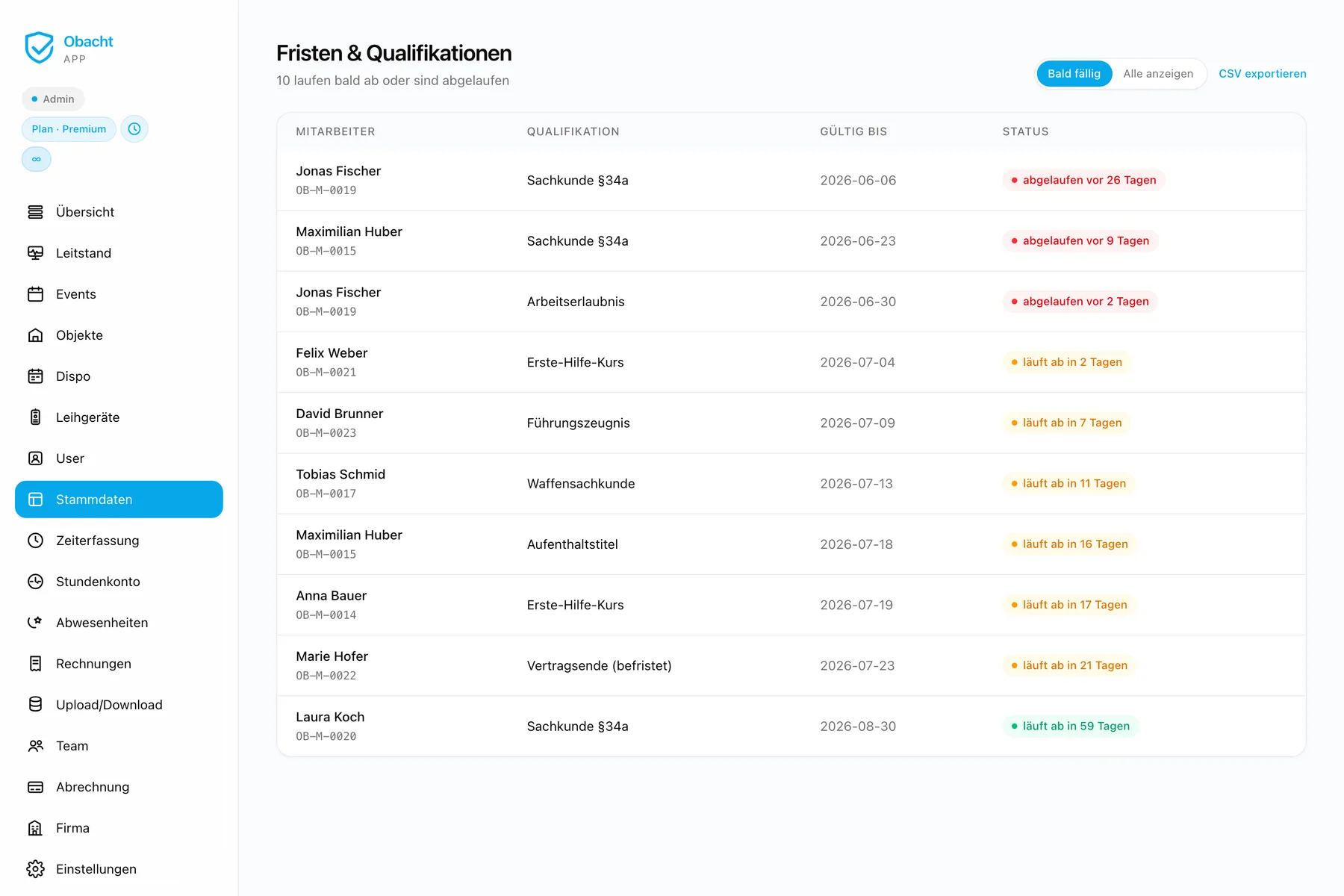1344x896 pixels.
Task: Click the Leihgeräte device icon
Action: coord(35,417)
